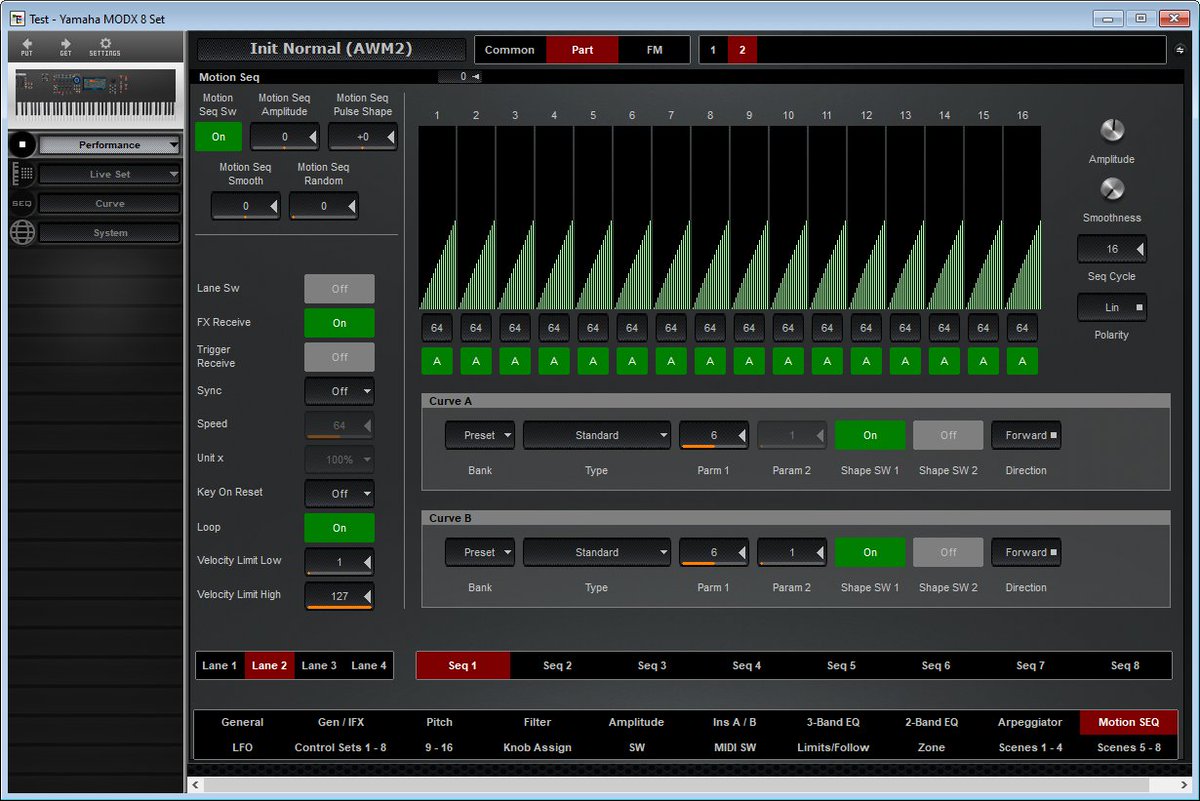This screenshot has width=1200, height=801.
Task: Select part 1 tab
Action: pyautogui.click(x=713, y=50)
